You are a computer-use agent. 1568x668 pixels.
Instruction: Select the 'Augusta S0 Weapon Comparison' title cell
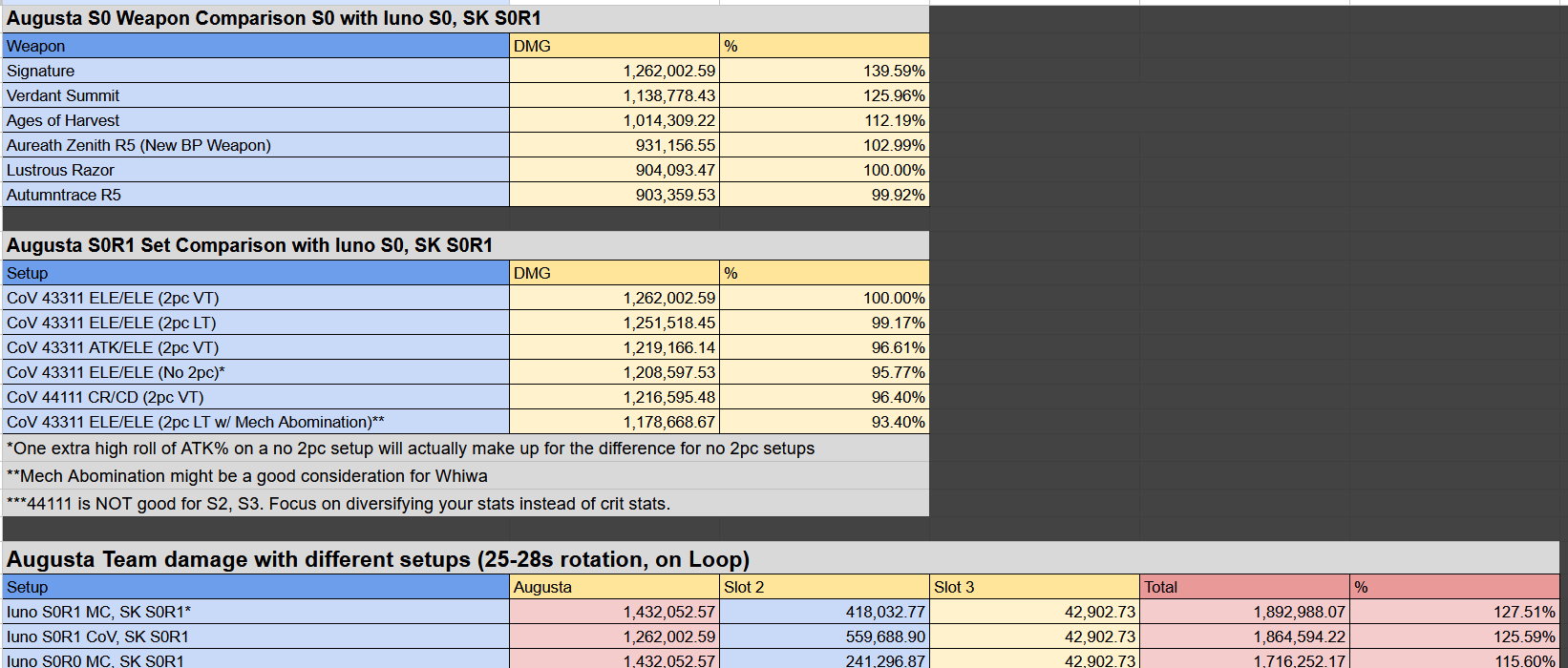pyautogui.click(x=466, y=18)
